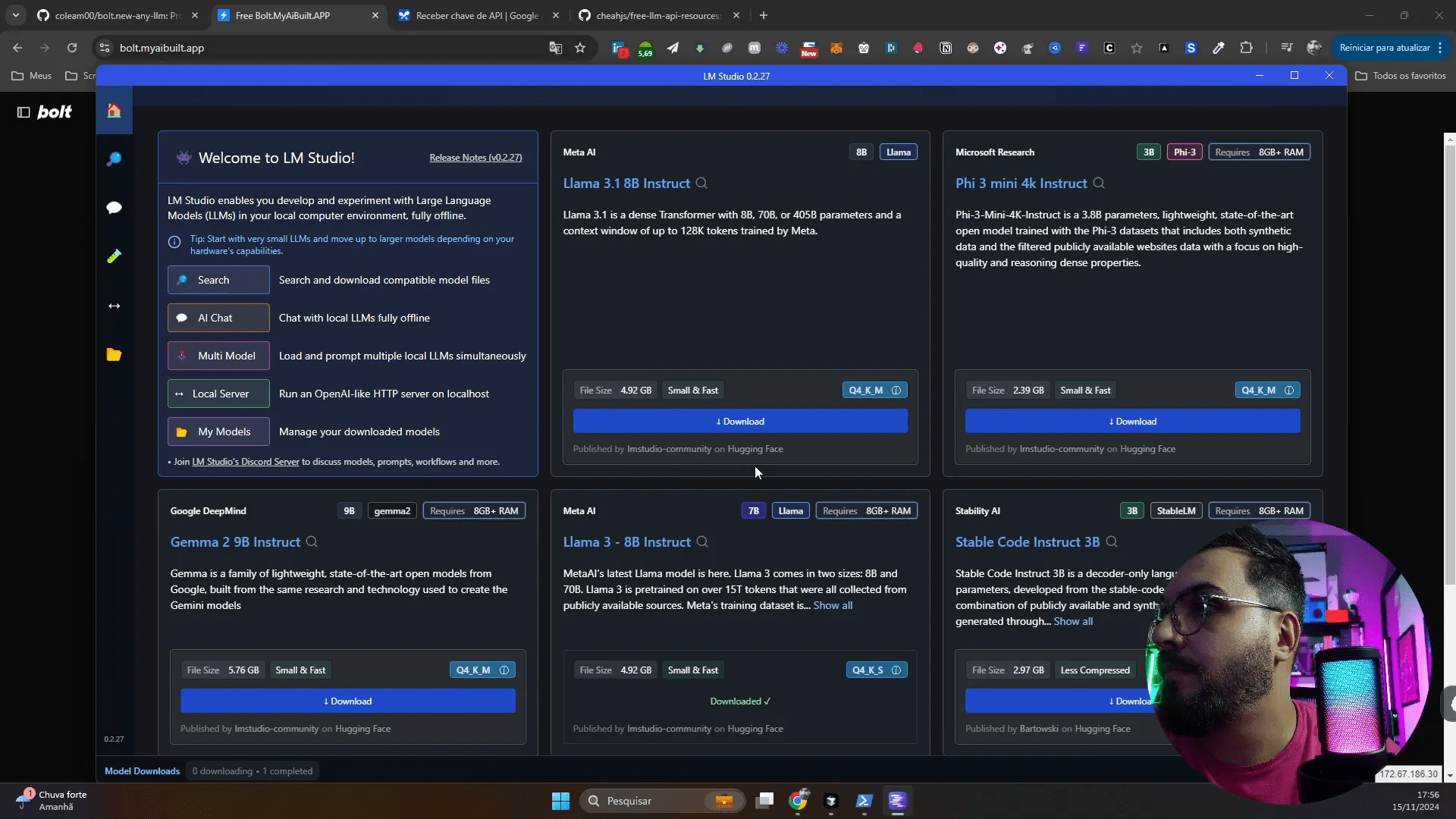This screenshot has width=1456, height=819.
Task: Open Q4_K_M quantization selector for Phi 3 mini
Action: [1267, 391]
